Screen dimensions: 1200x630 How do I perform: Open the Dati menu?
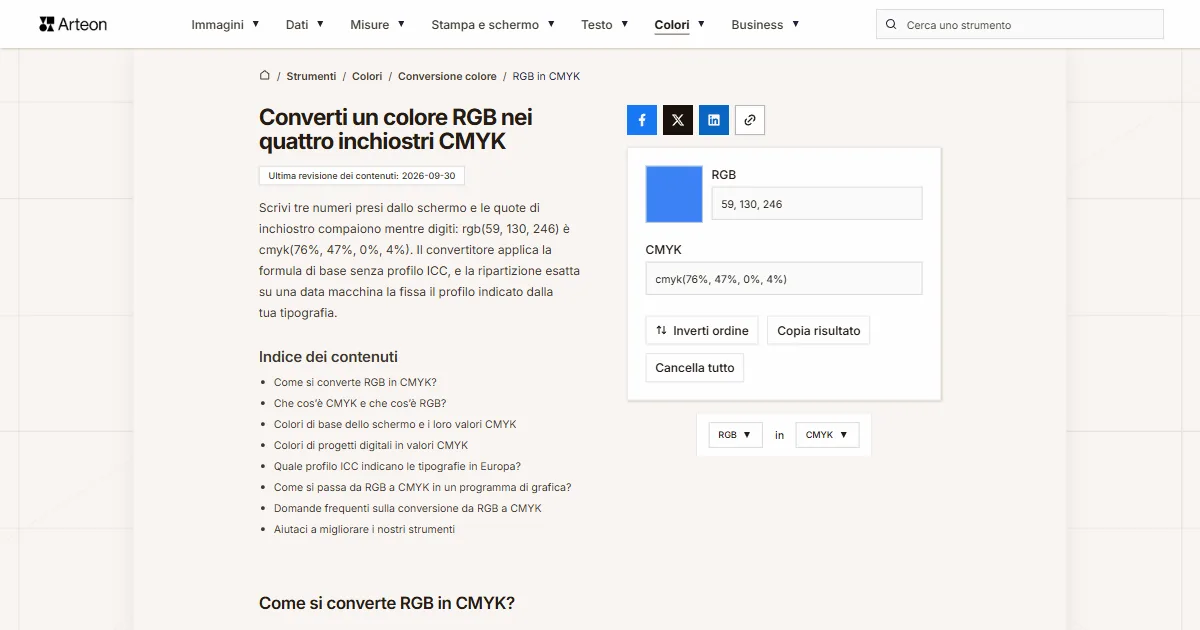(297, 24)
